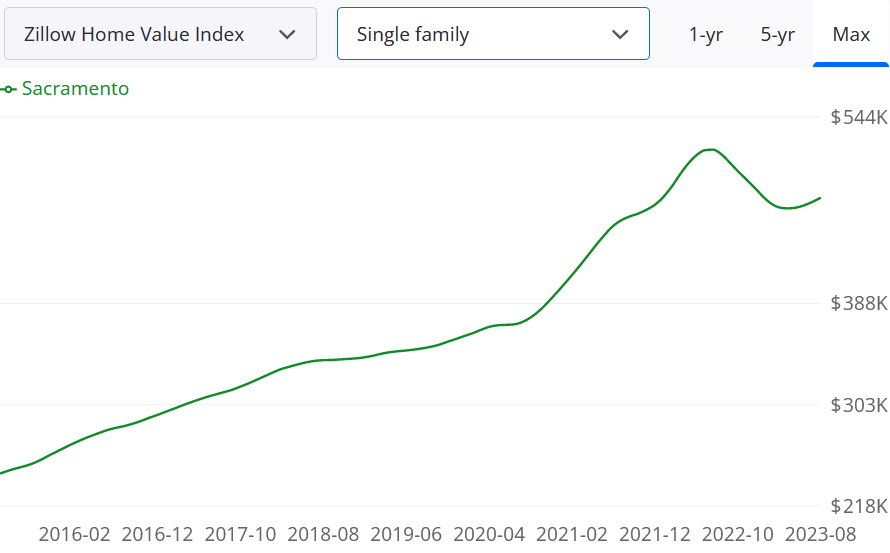Screen dimensions: 890x553
Task: Click the 2023-08 date on x-axis
Action: pos(819,534)
